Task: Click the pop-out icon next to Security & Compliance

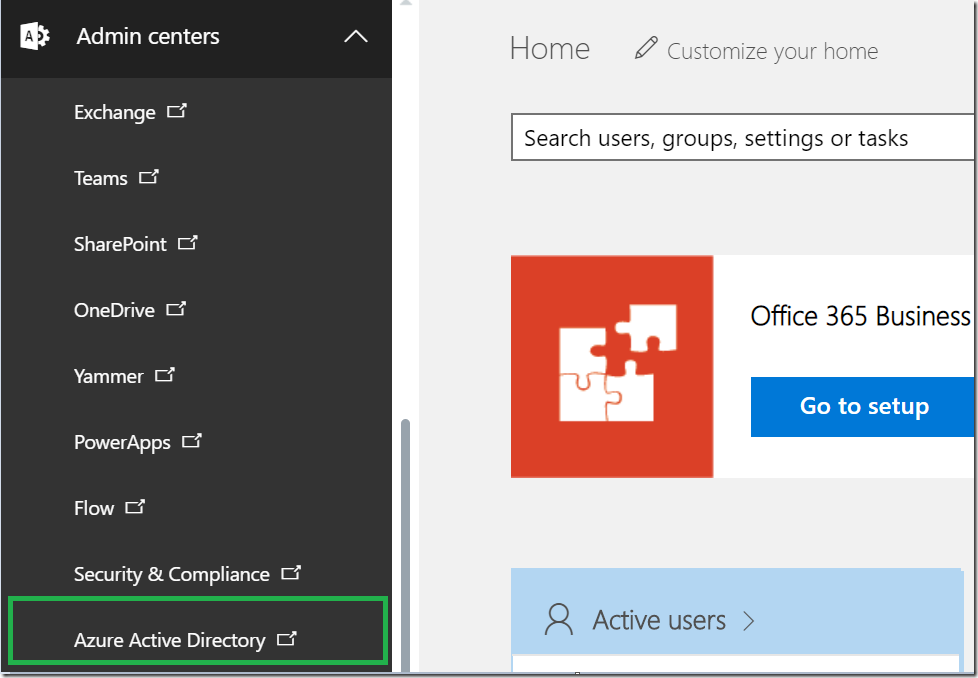Action: click(x=291, y=573)
